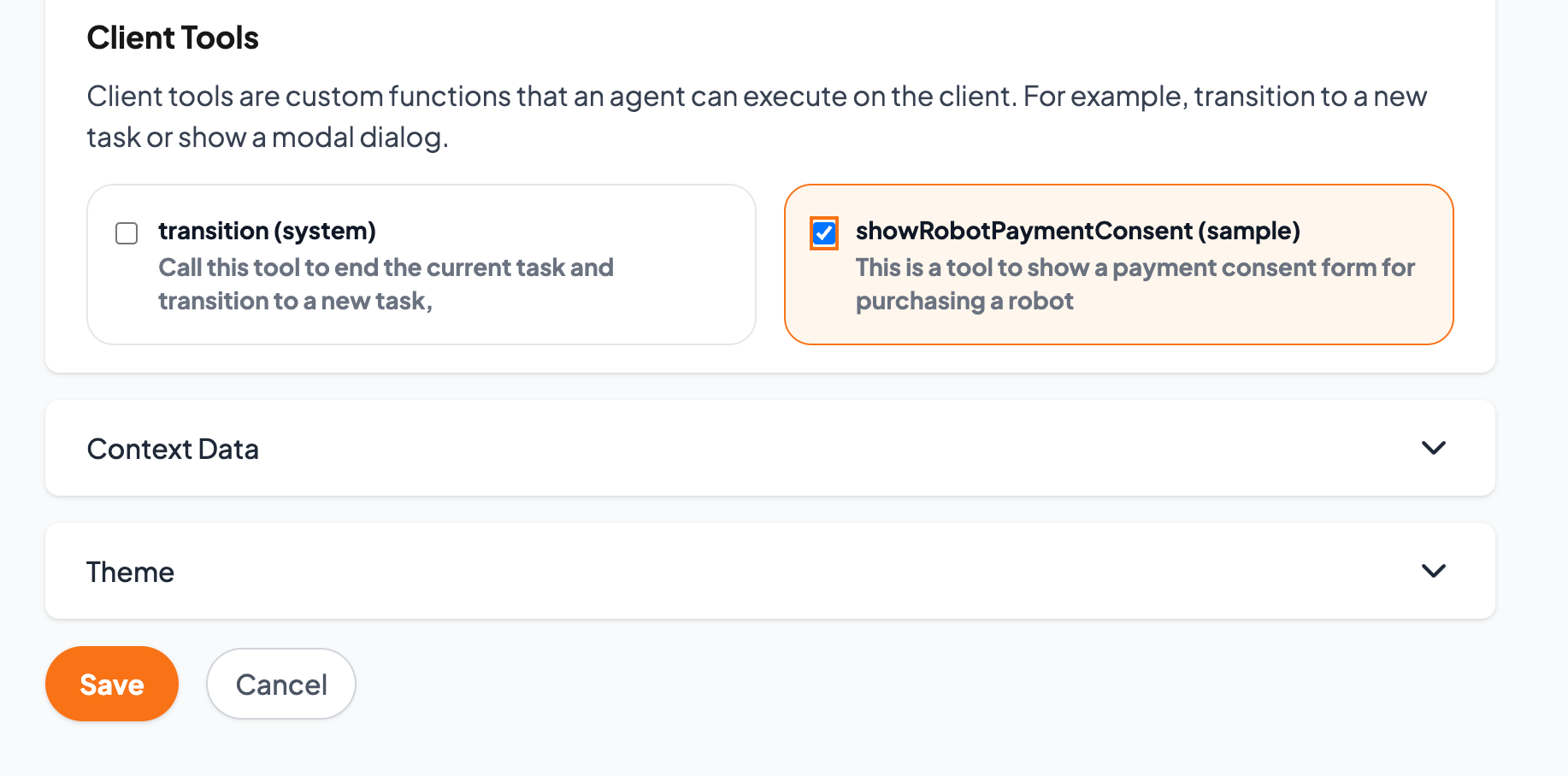Open the Theme section header
Image resolution: width=1568 pixels, height=776 pixels.
click(770, 571)
